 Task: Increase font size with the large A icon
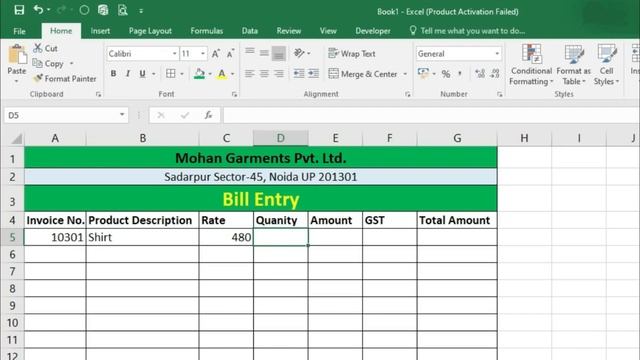click(216, 53)
